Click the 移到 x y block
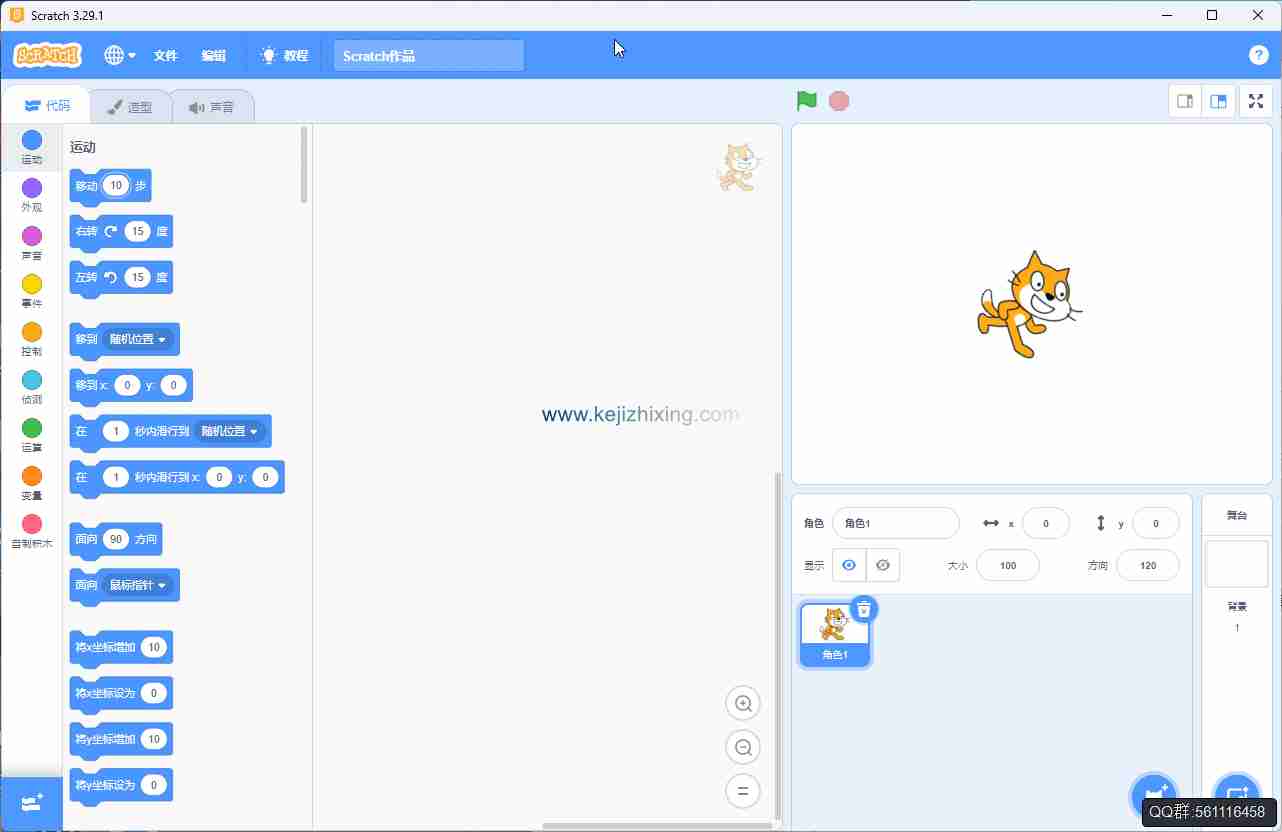Screen dimensions: 1282x832 (131, 386)
